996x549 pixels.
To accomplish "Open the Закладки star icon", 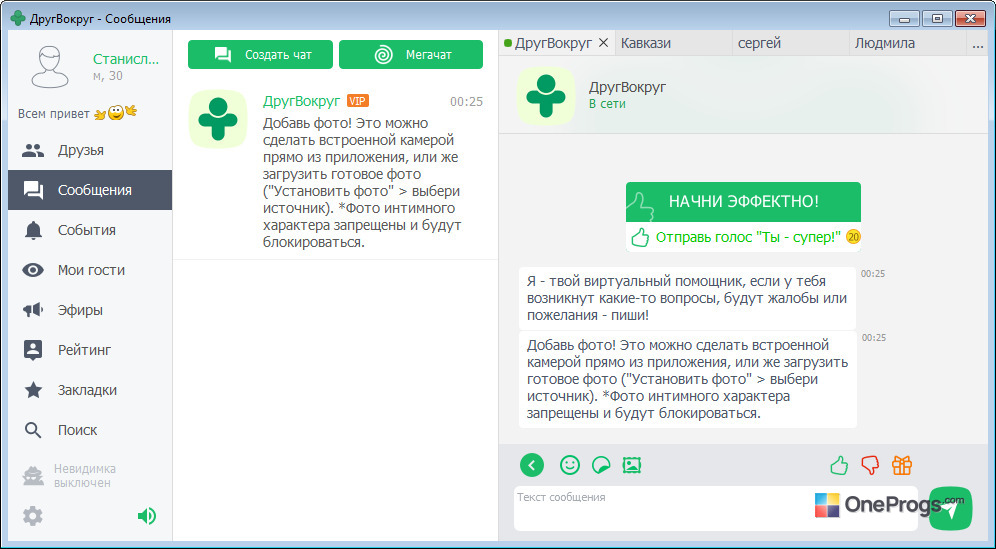I will point(33,390).
